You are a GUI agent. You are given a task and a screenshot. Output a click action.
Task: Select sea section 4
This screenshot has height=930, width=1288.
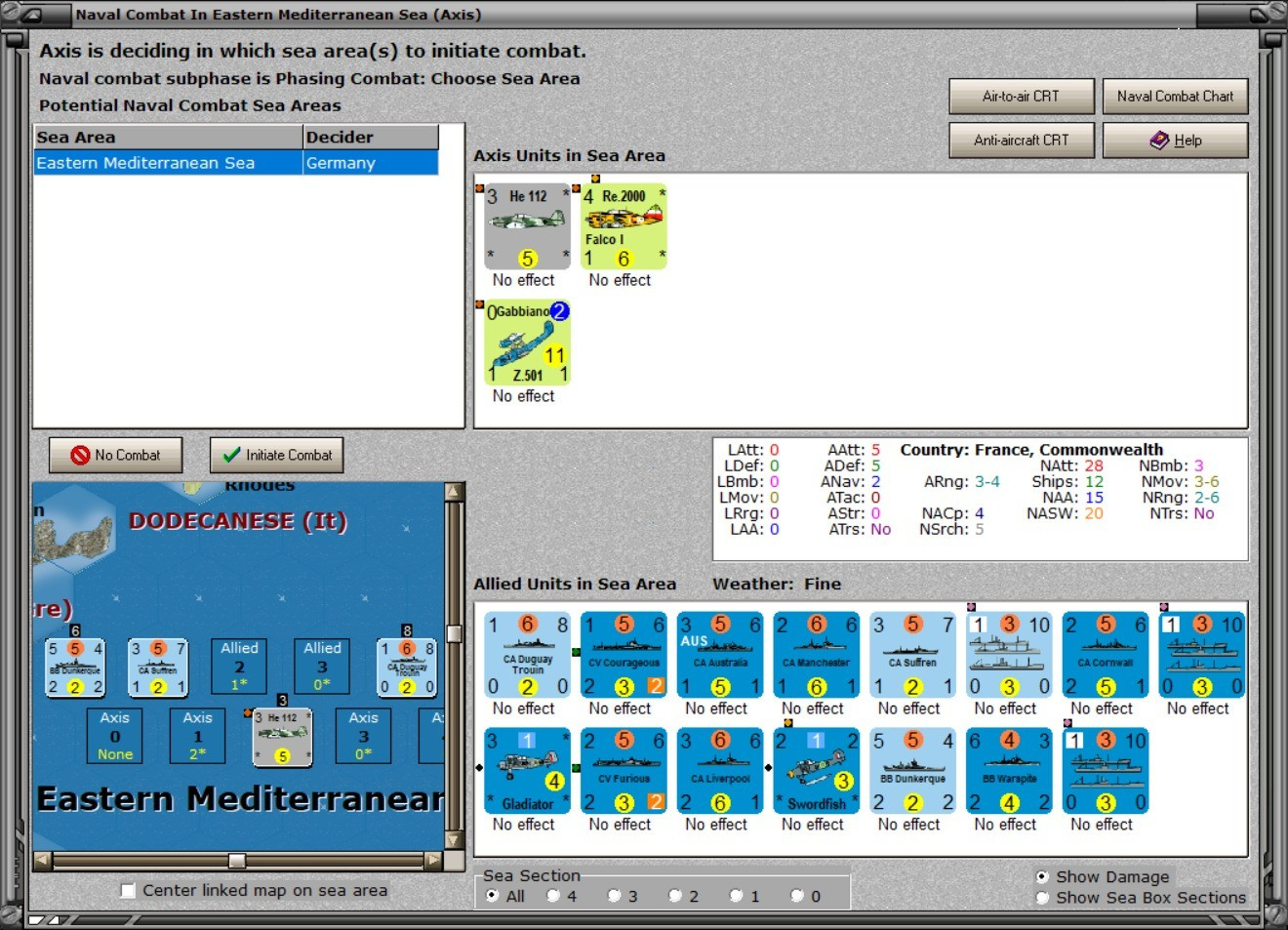point(553,896)
